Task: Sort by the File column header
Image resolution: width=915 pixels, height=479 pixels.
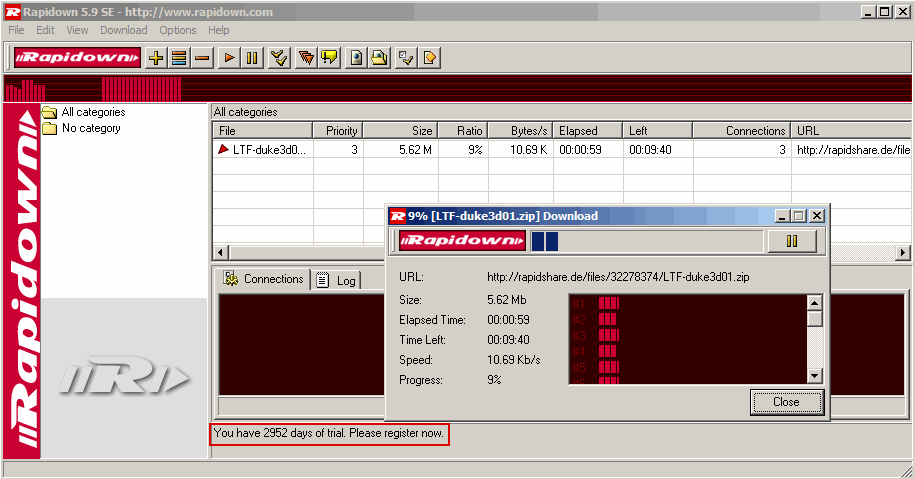Action: pyautogui.click(x=263, y=131)
